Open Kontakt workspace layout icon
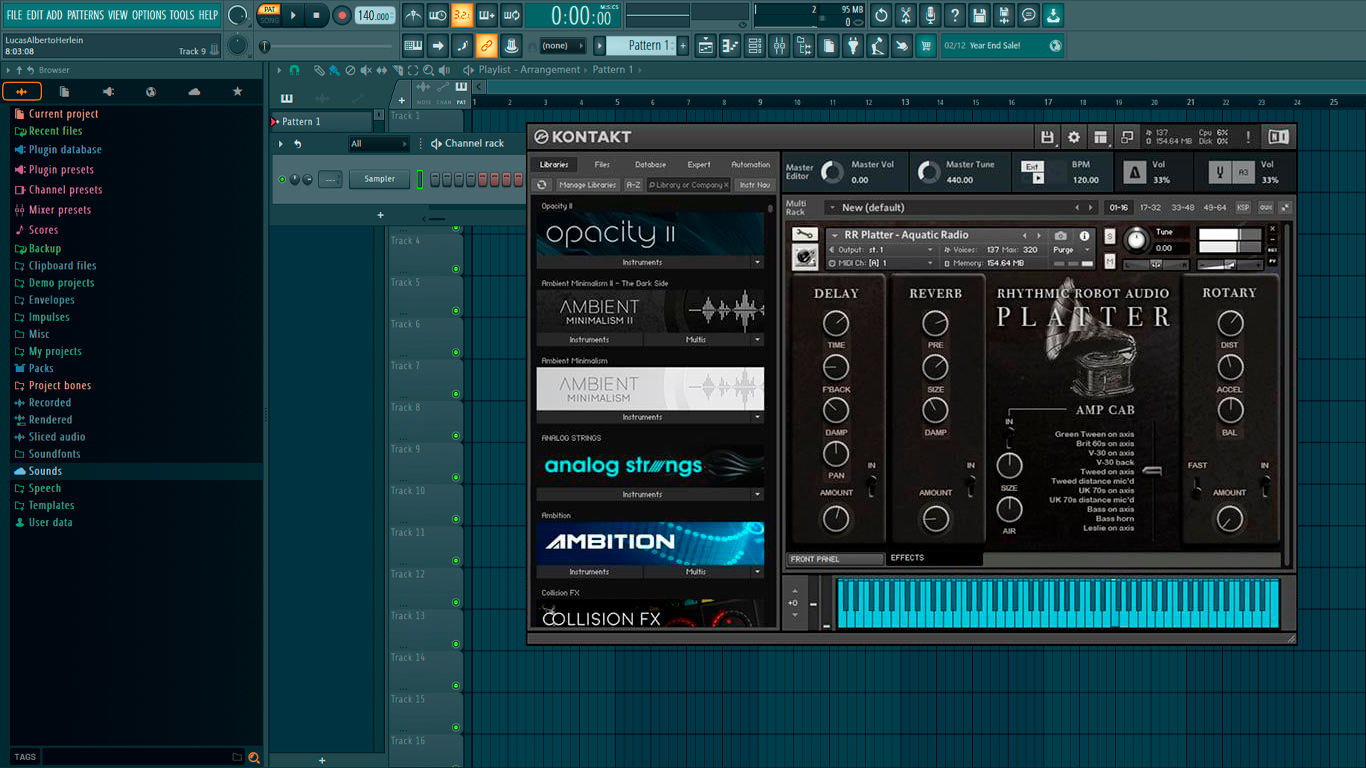Screen dimensions: 1366x768 coord(1101,137)
